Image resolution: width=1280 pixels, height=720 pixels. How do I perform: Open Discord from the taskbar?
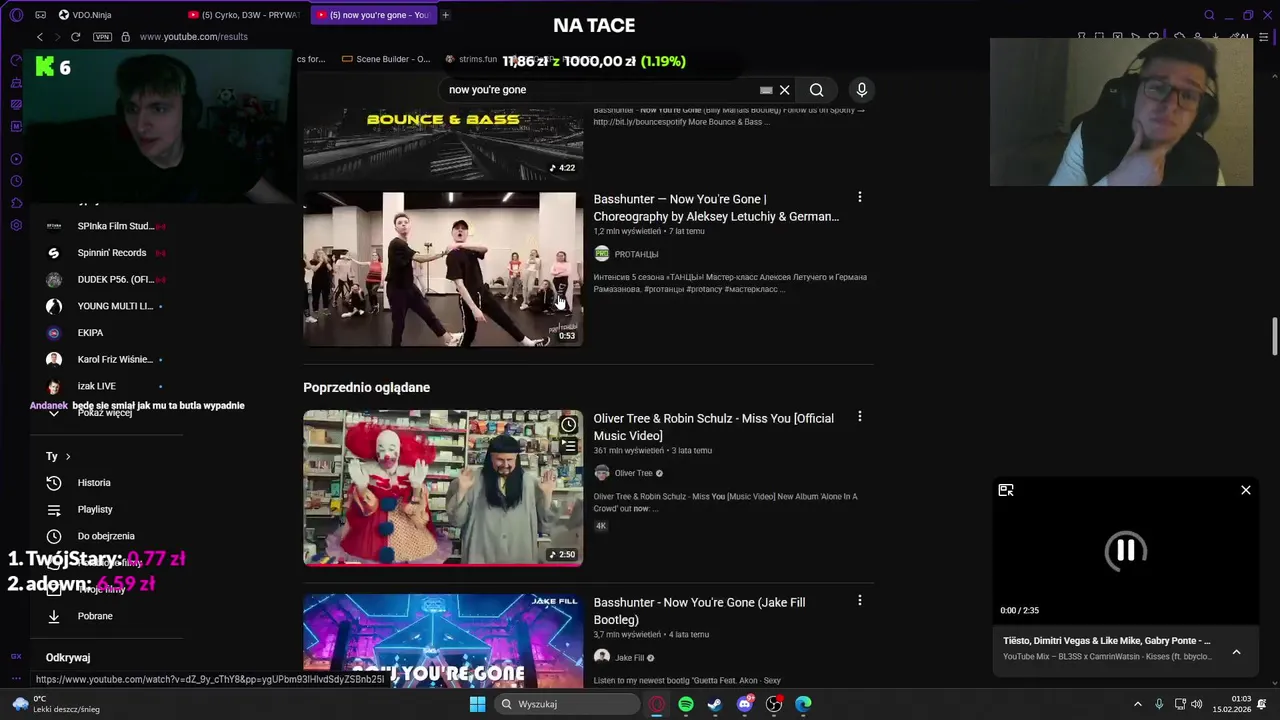point(745,704)
